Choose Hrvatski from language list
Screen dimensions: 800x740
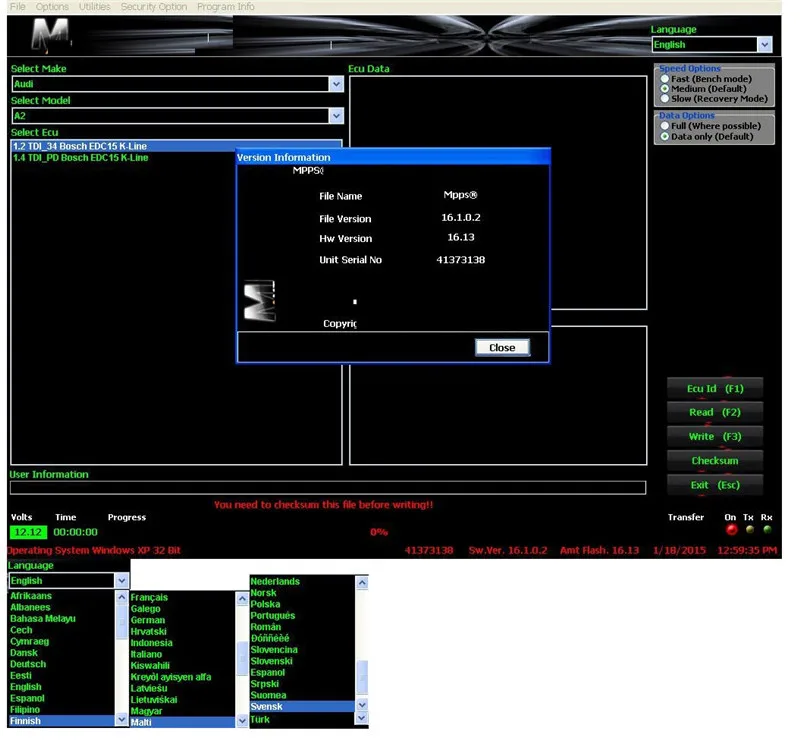(148, 632)
